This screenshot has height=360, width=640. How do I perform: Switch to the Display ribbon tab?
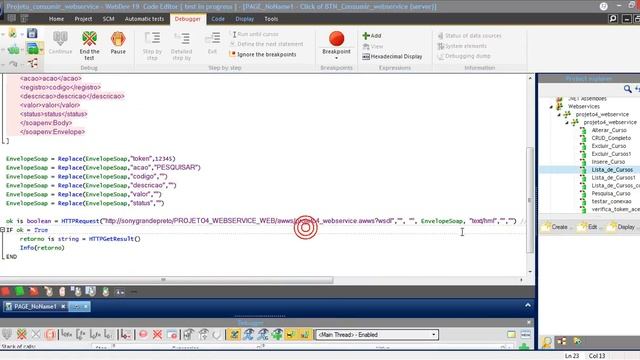pos(244,19)
